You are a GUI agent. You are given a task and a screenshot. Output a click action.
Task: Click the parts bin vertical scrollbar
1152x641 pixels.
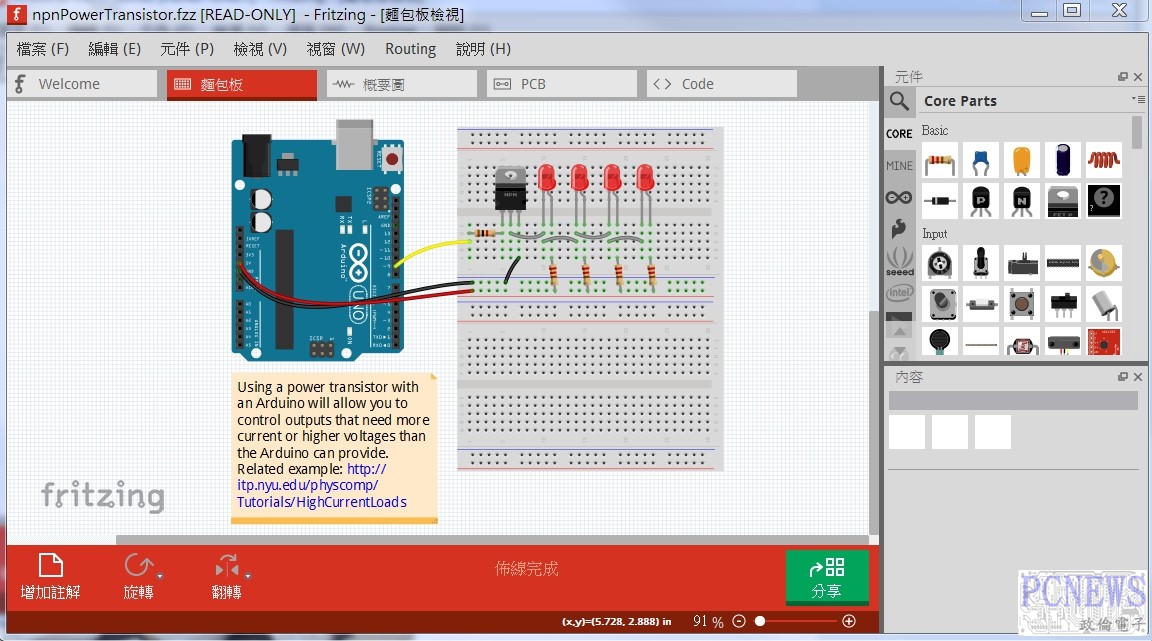coord(1137,132)
